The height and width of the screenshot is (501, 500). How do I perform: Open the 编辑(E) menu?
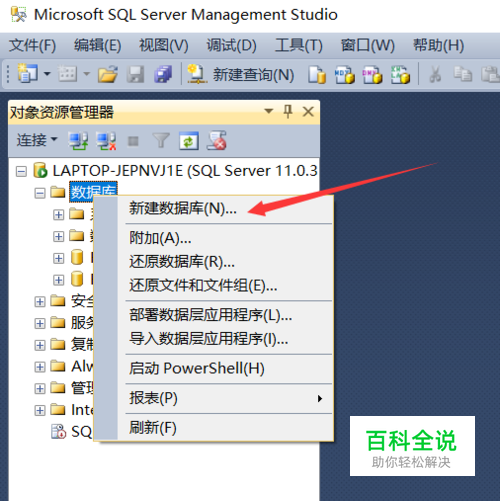[x=97, y=45]
